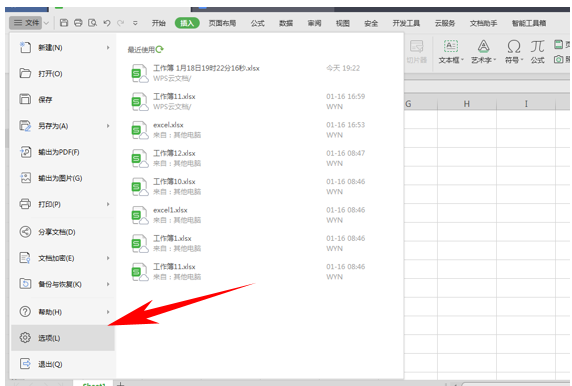Select column H header

[467, 104]
